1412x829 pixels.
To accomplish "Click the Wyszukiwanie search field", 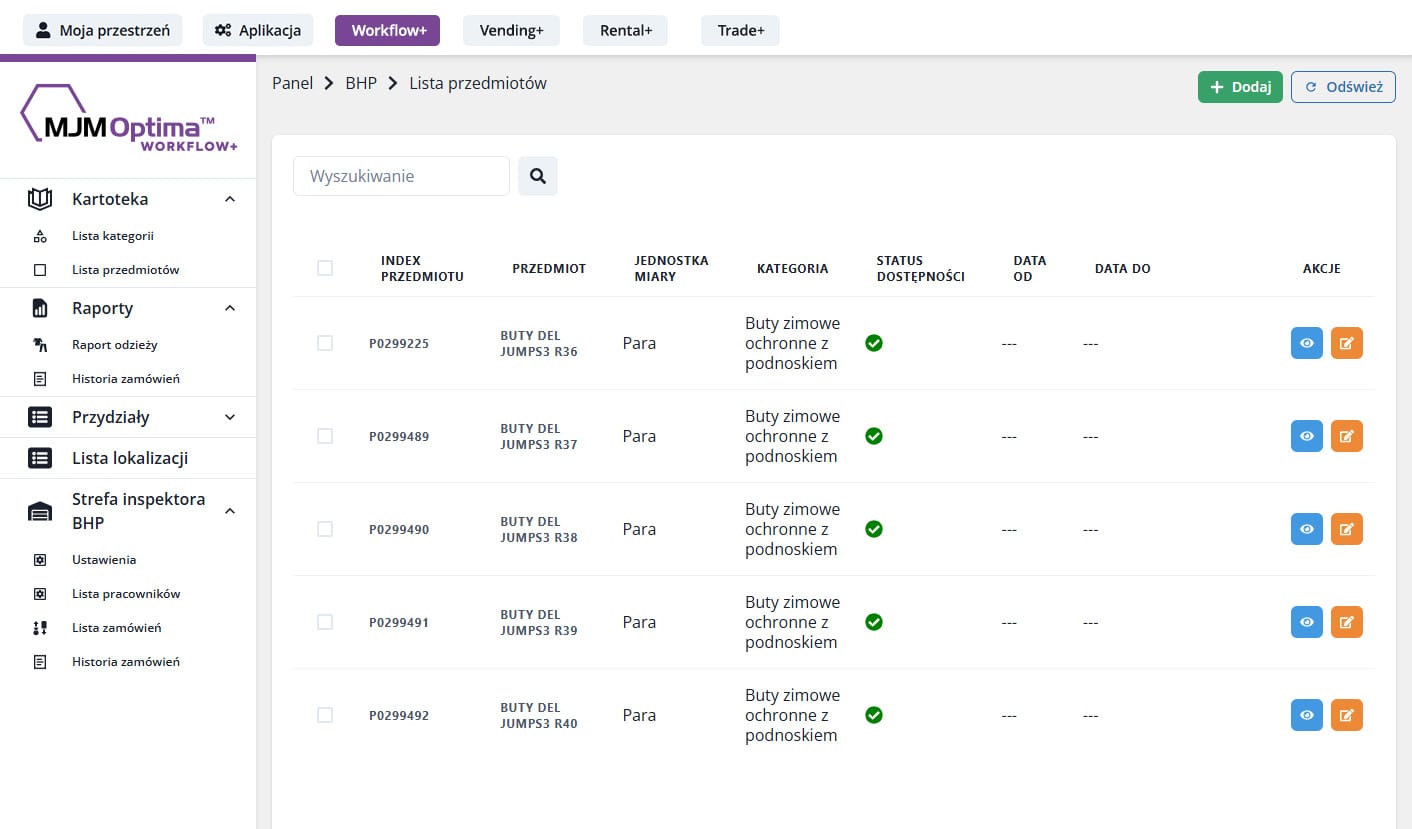I will point(401,176).
